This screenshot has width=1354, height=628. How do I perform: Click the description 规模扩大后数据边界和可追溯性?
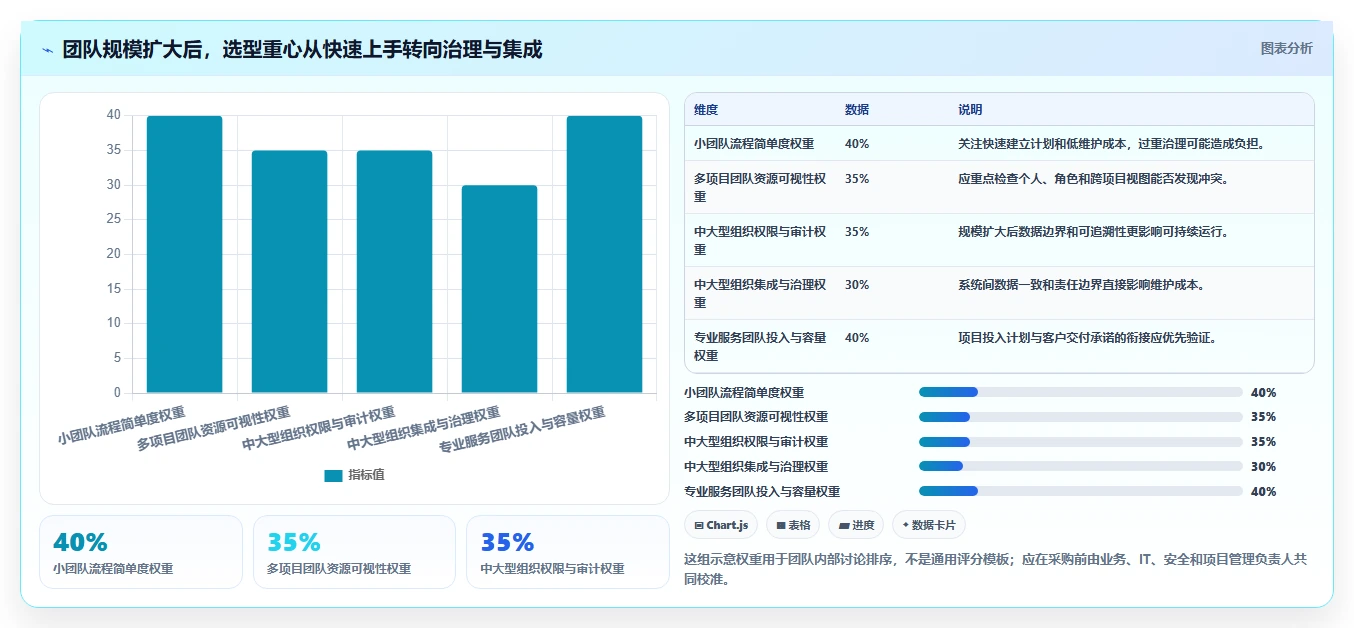pyautogui.click(x=1093, y=232)
